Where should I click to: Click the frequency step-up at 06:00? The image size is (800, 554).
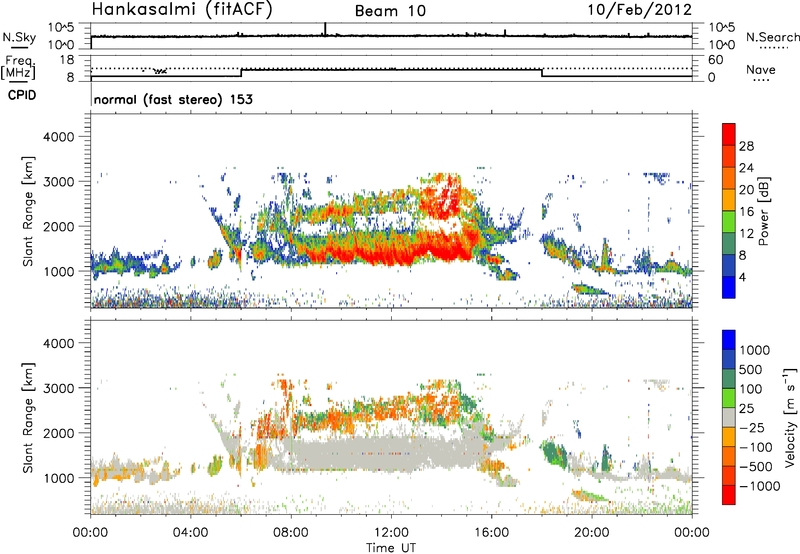pyautogui.click(x=241, y=73)
